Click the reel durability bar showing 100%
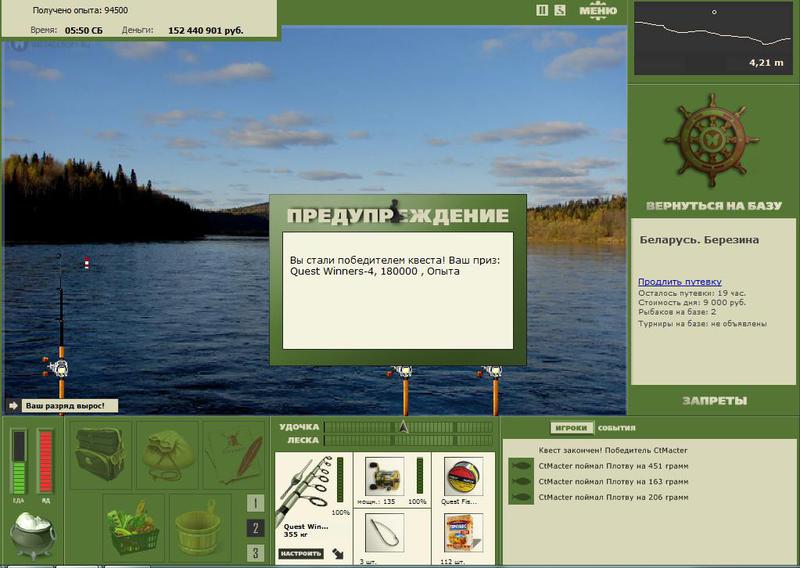Screen dimensions: 800x568 (x=420, y=476)
